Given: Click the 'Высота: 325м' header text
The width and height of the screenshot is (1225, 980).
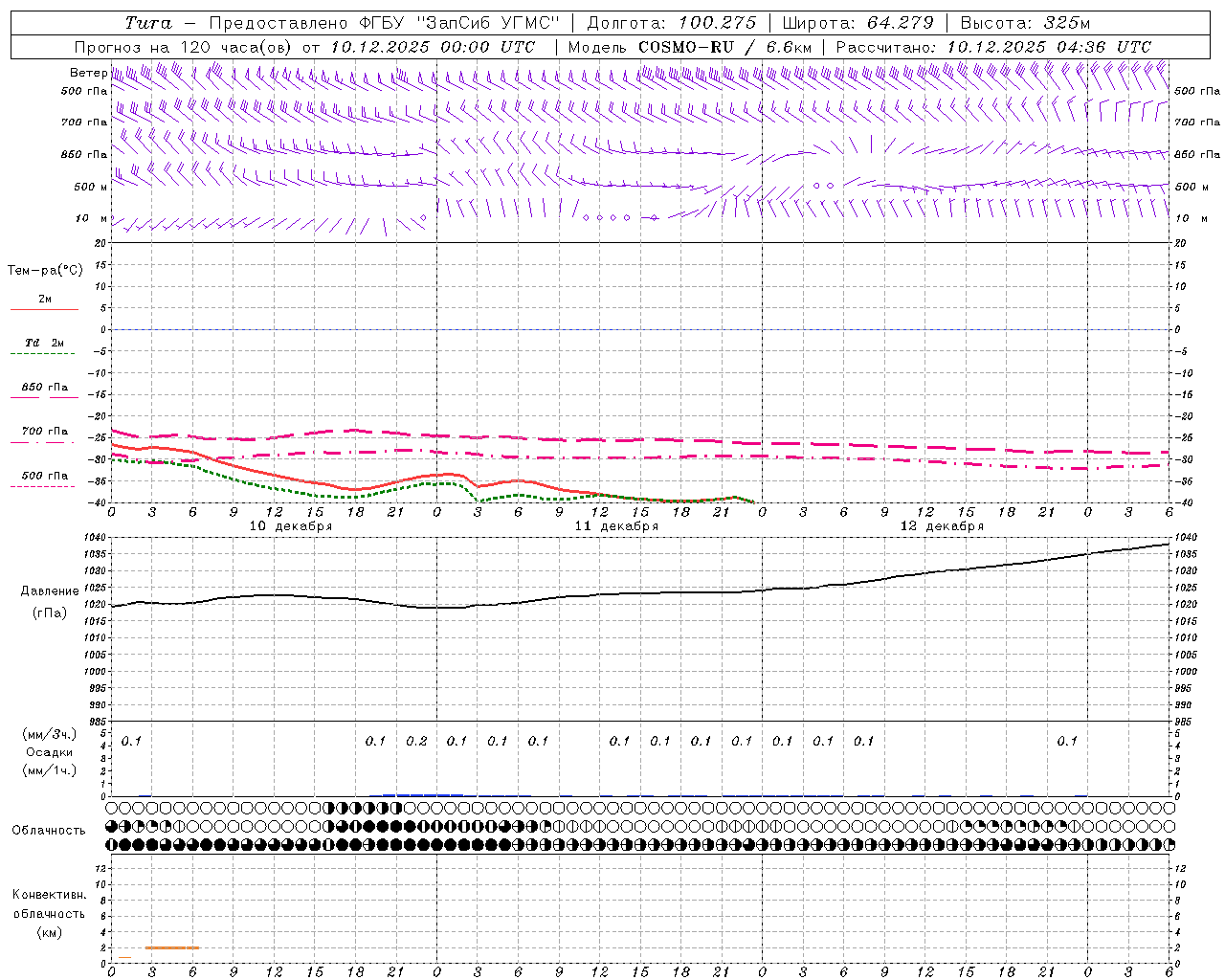Looking at the screenshot, I should pyautogui.click(x=1025, y=23).
